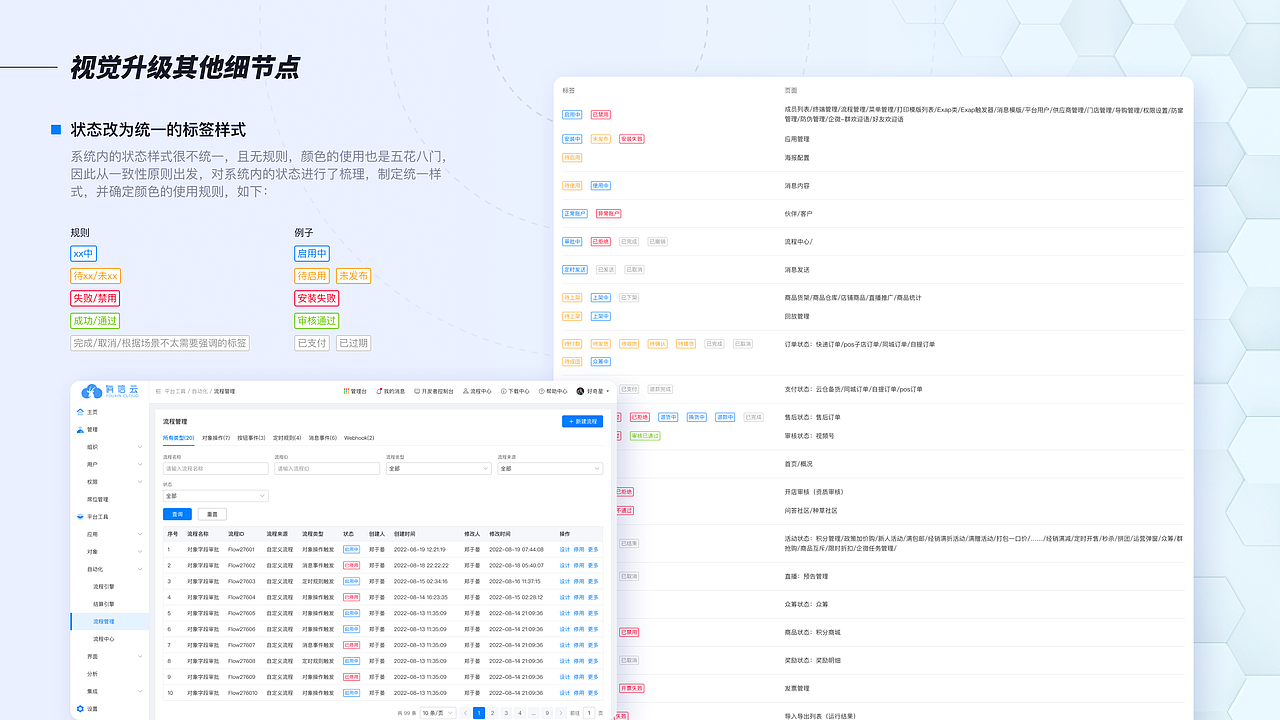Viewport: 1280px width, 720px height.
Task: Switch to Webhook(2) tab
Action: click(x=359, y=437)
